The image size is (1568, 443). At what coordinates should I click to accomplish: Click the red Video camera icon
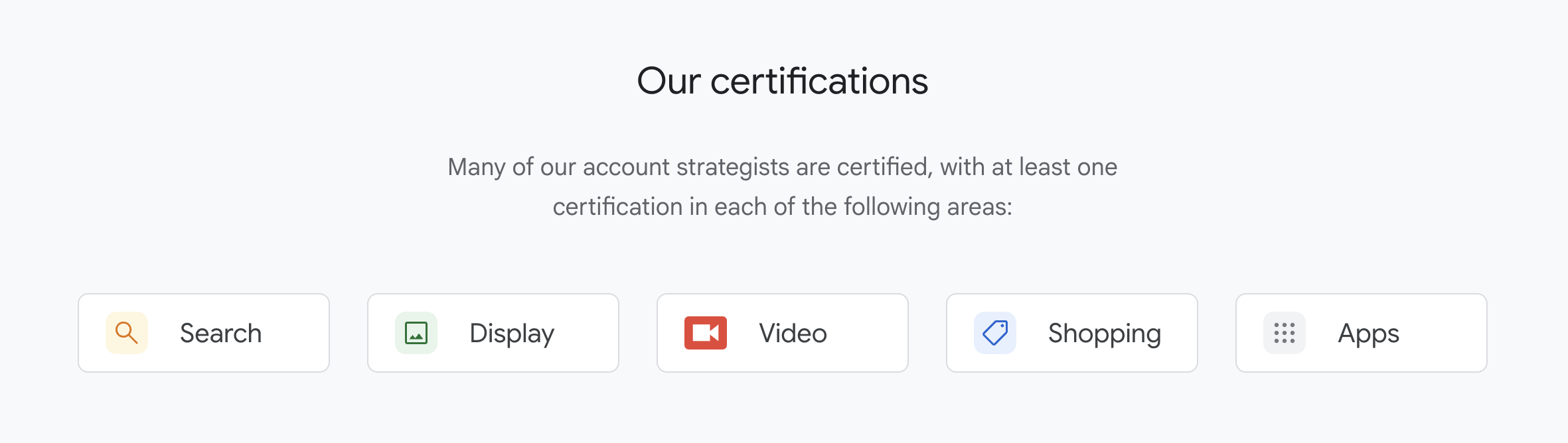click(x=706, y=333)
